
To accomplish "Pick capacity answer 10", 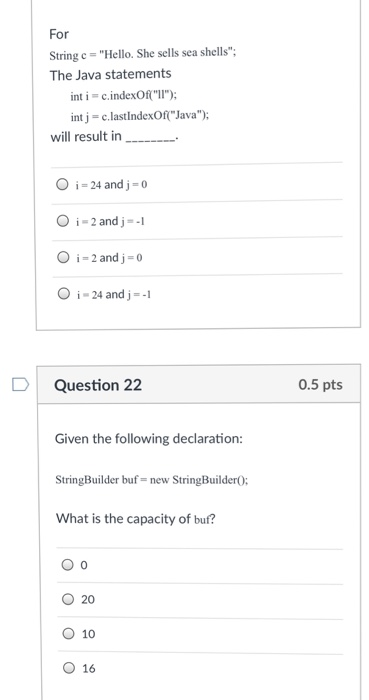I will click(68, 633).
